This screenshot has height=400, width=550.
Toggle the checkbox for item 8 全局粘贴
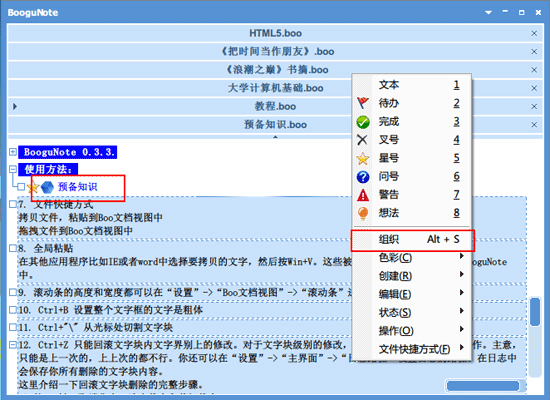13,248
